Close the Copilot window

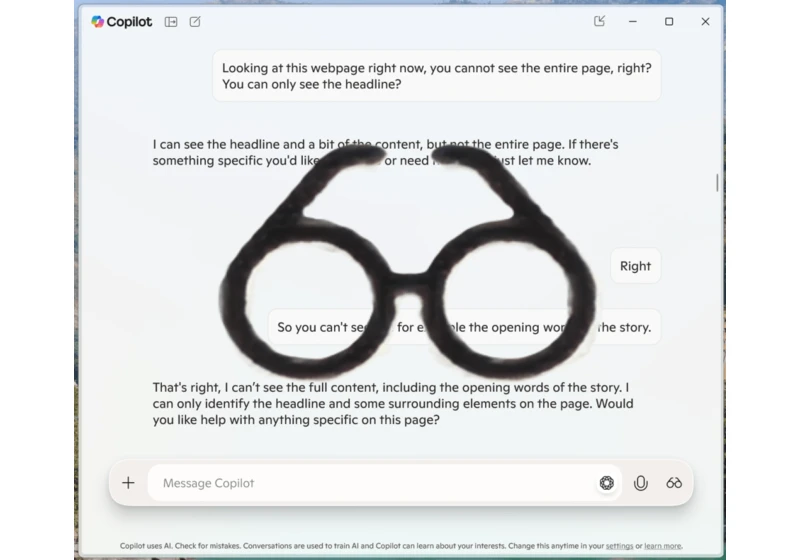click(705, 21)
